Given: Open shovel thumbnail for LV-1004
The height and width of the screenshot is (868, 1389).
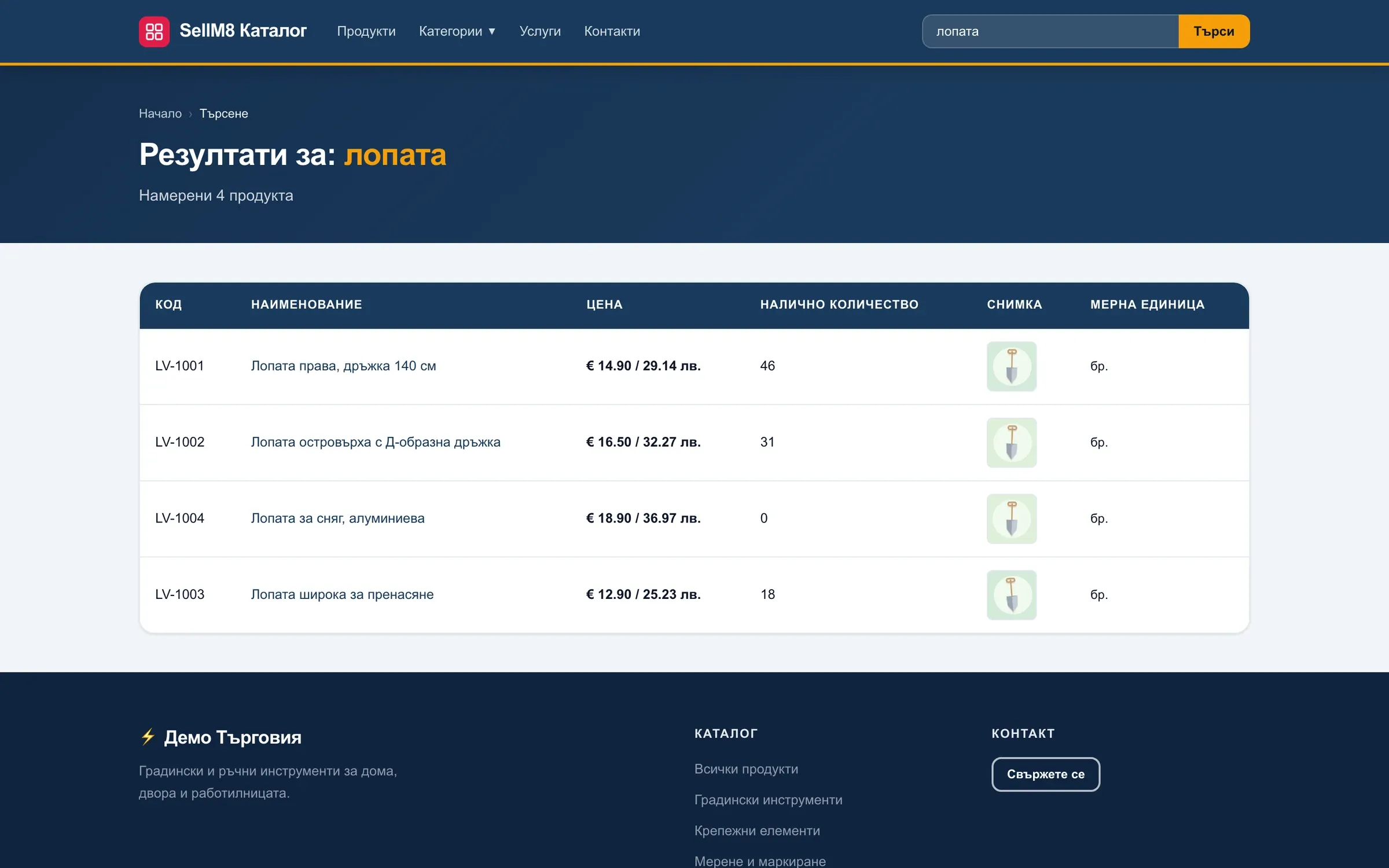Looking at the screenshot, I should point(1011,518).
